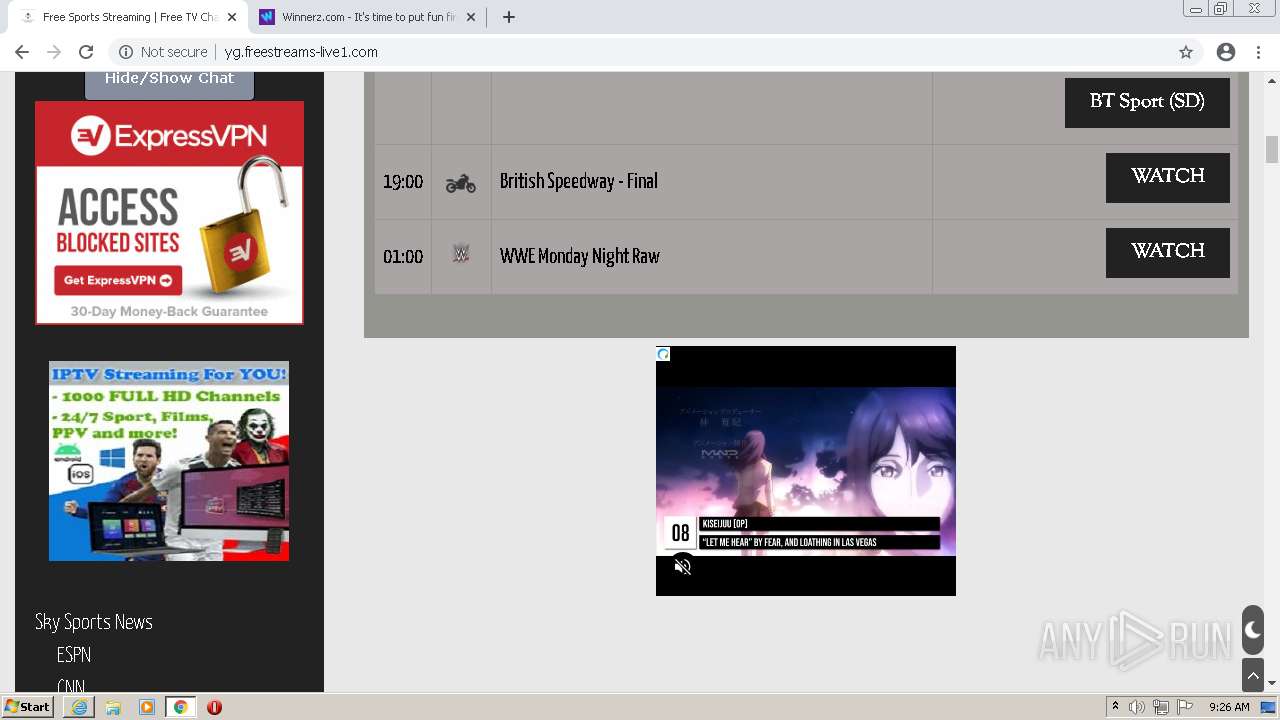Click the 19:00 time cell
The image size is (1280, 720).
tap(403, 182)
